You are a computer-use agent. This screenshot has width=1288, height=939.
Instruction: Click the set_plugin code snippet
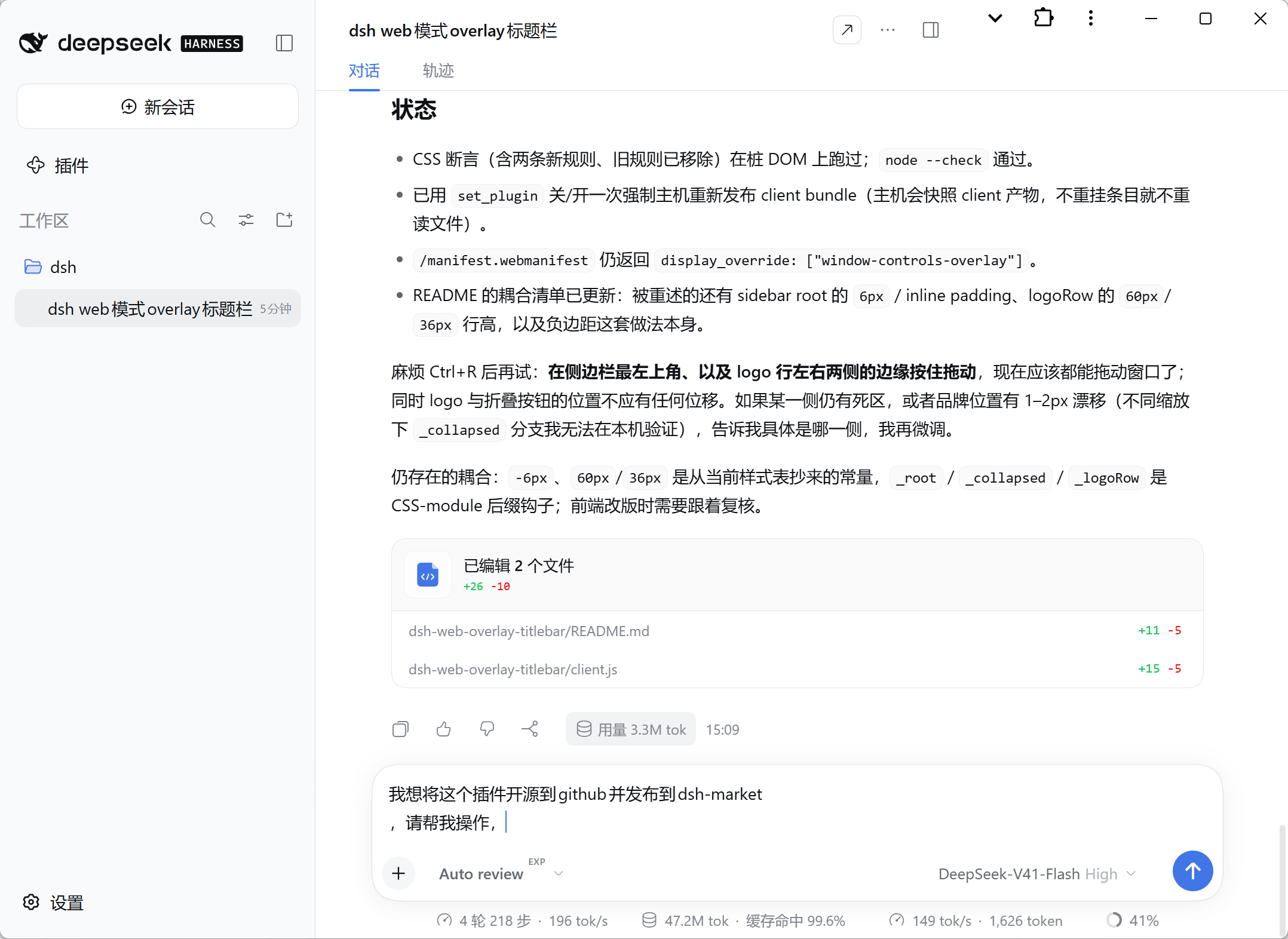(x=498, y=196)
